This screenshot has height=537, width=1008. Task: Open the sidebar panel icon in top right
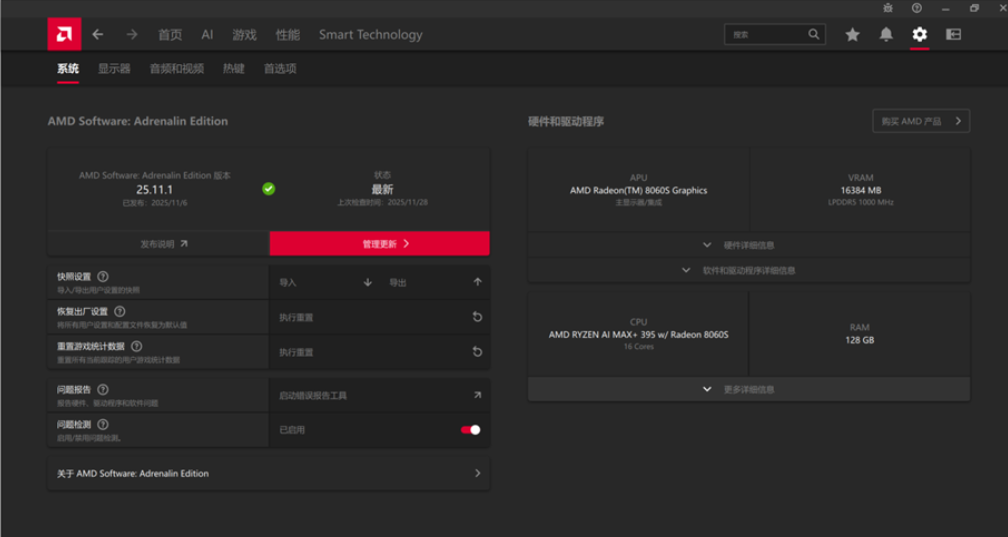(953, 34)
